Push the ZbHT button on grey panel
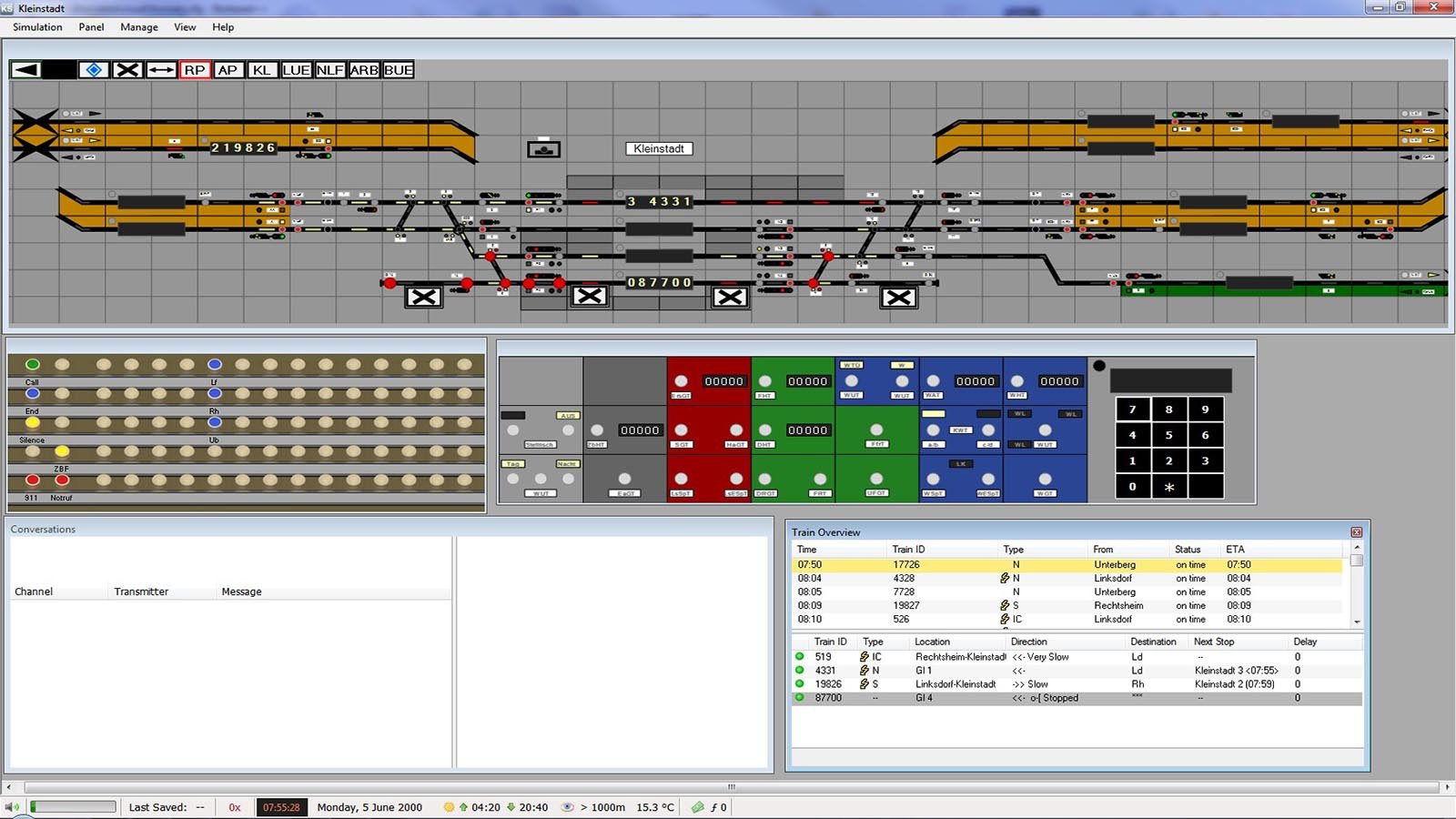Image resolution: width=1456 pixels, height=819 pixels. click(597, 430)
